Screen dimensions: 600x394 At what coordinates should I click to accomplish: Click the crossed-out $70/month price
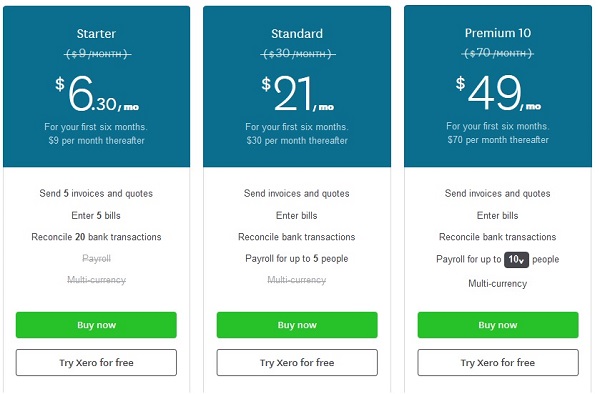coord(498,53)
